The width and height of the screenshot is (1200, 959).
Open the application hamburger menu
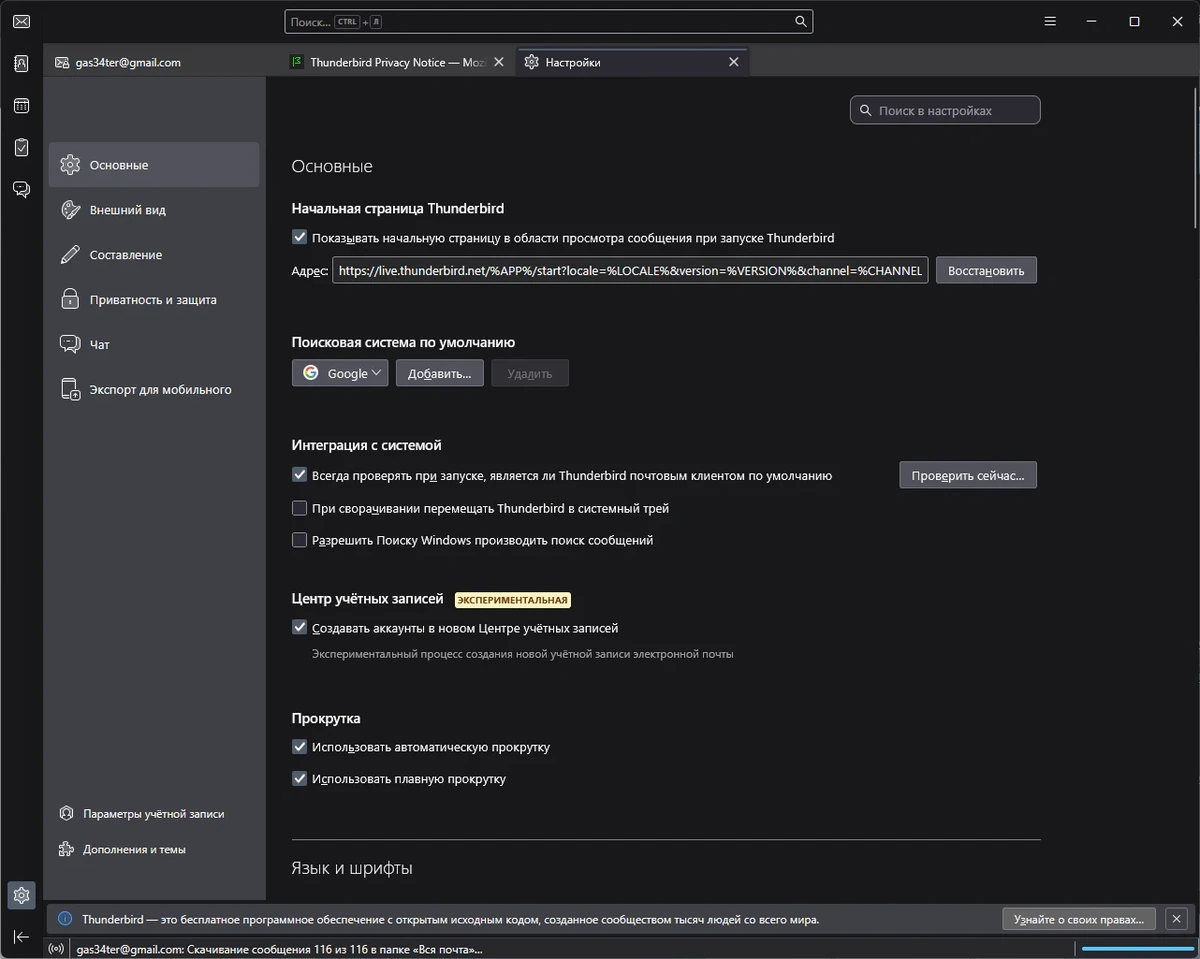pyautogui.click(x=1050, y=21)
